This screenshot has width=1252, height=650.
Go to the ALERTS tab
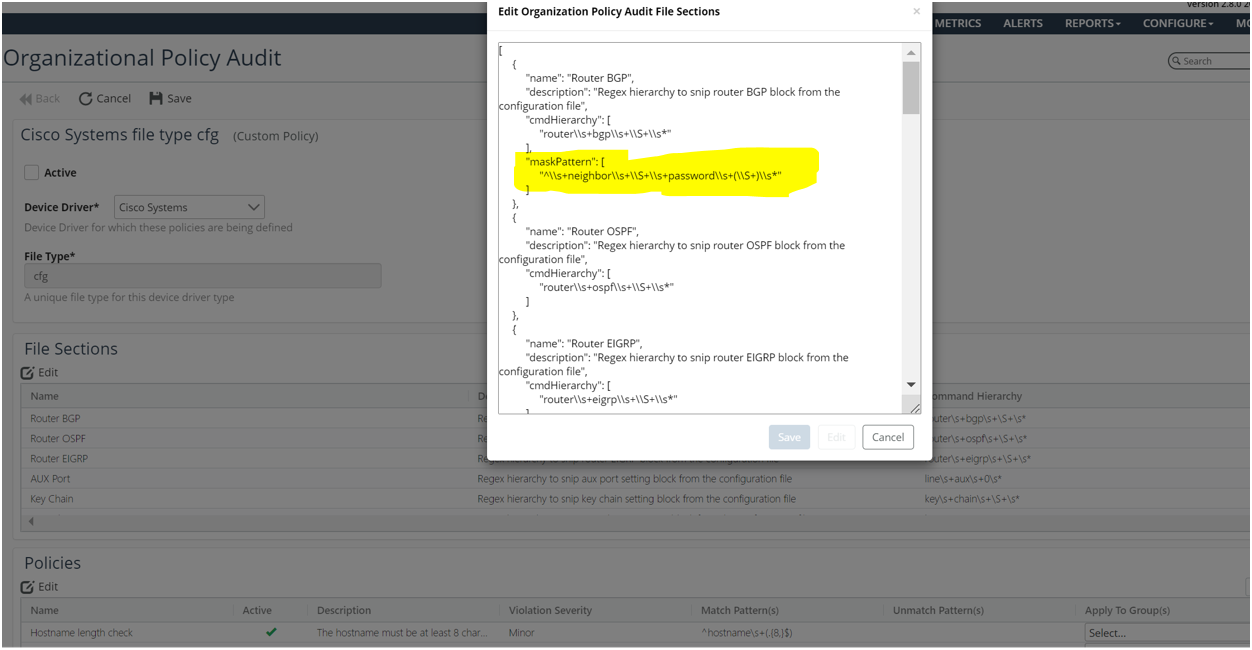click(x=1022, y=23)
